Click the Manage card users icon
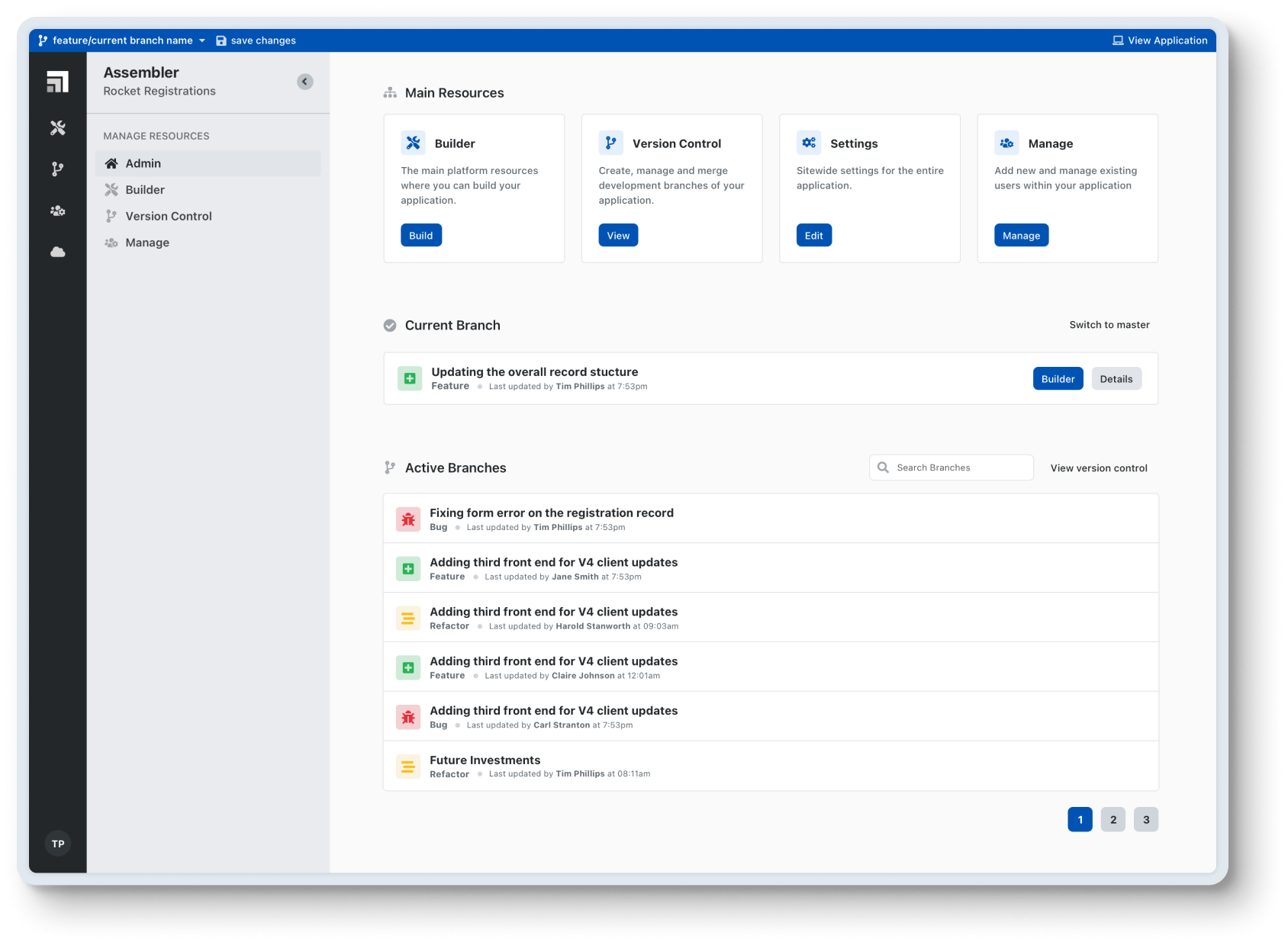The width and height of the screenshot is (1288, 945). [1006, 143]
